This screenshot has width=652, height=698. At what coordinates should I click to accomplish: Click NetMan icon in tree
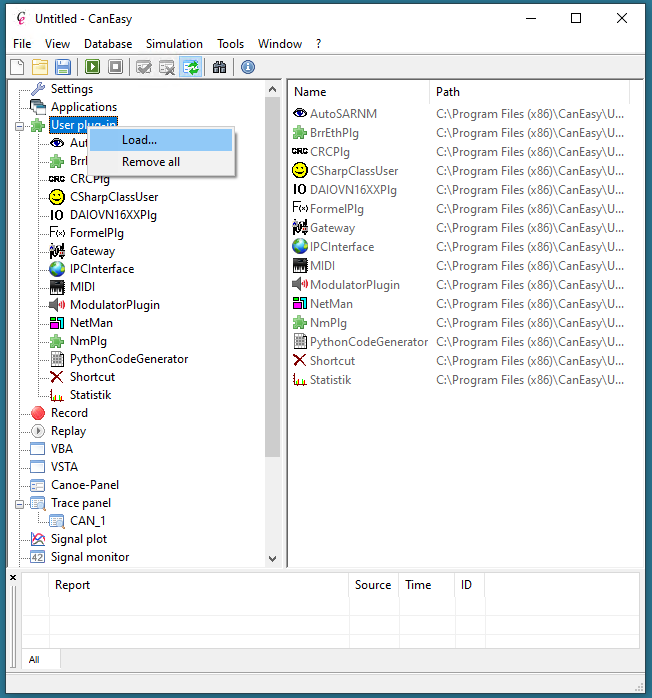click(x=57, y=323)
